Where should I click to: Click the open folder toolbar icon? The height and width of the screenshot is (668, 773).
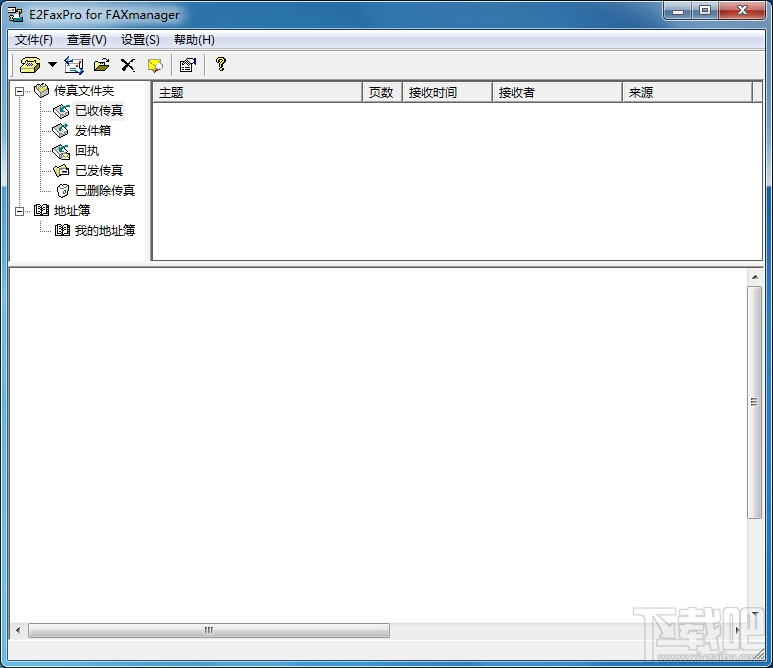102,65
